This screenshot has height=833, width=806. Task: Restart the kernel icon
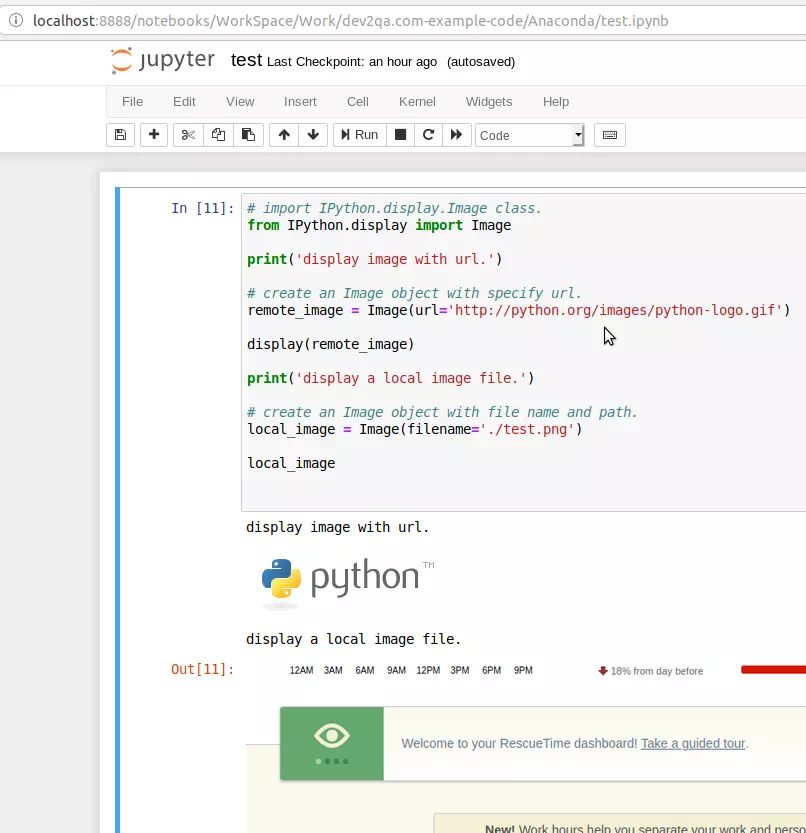pyautogui.click(x=429, y=135)
